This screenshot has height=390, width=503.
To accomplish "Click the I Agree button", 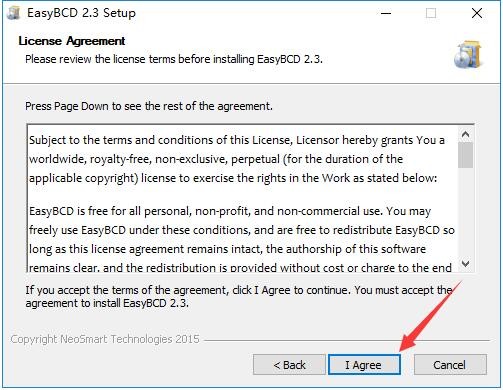I will 364,365.
